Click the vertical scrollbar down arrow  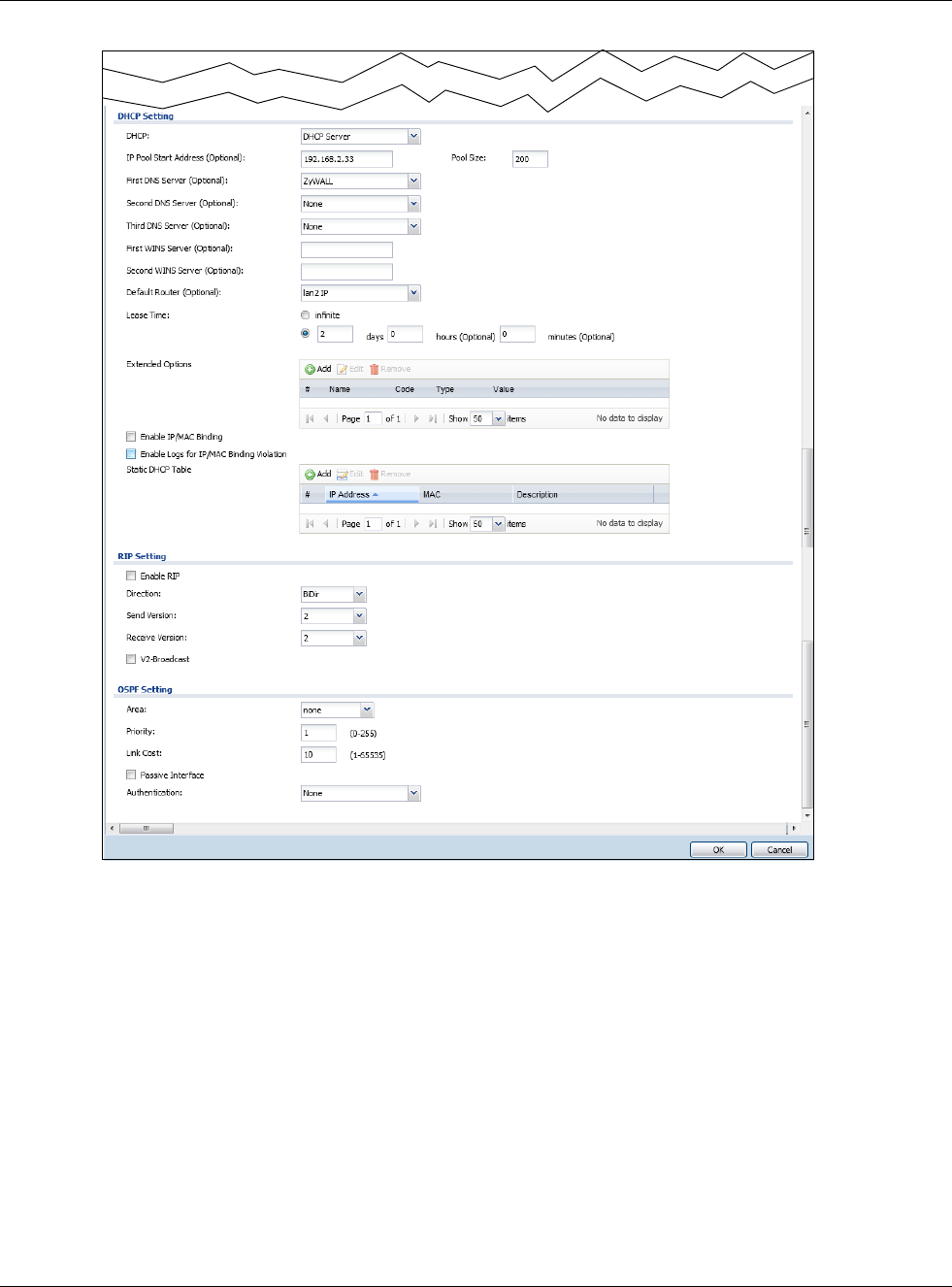pos(807,816)
